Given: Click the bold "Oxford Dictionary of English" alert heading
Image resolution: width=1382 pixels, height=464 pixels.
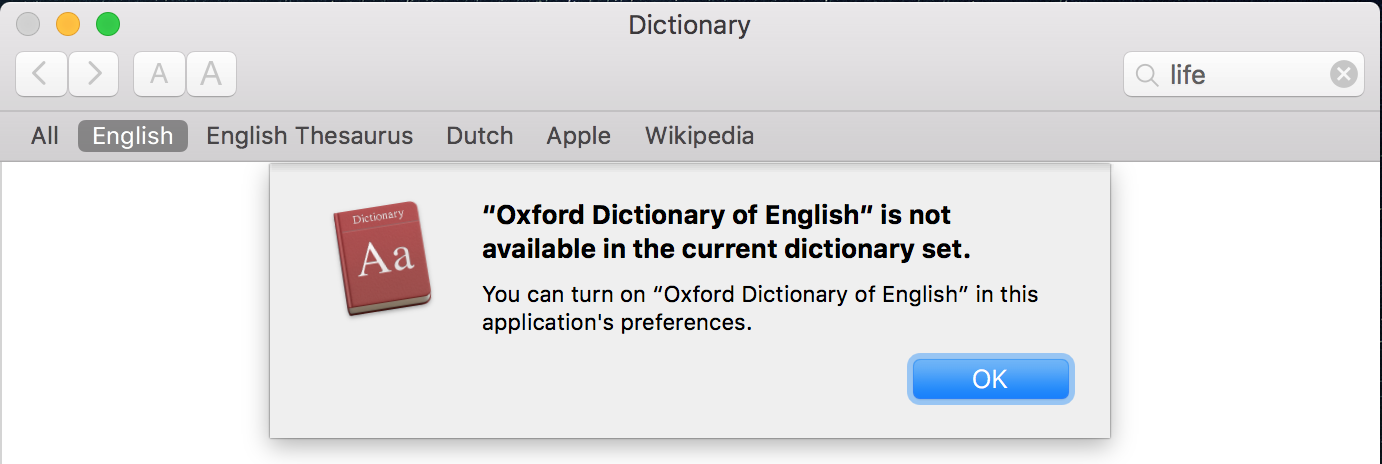Looking at the screenshot, I should coord(727,232).
